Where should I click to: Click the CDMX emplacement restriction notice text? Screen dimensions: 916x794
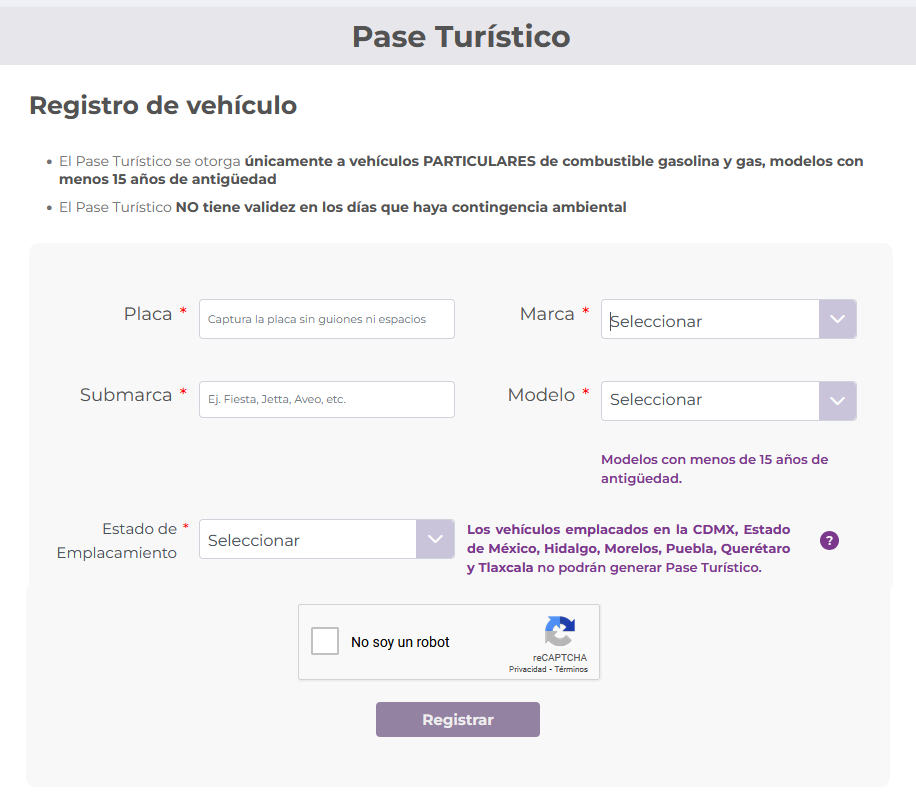pyautogui.click(x=628, y=548)
